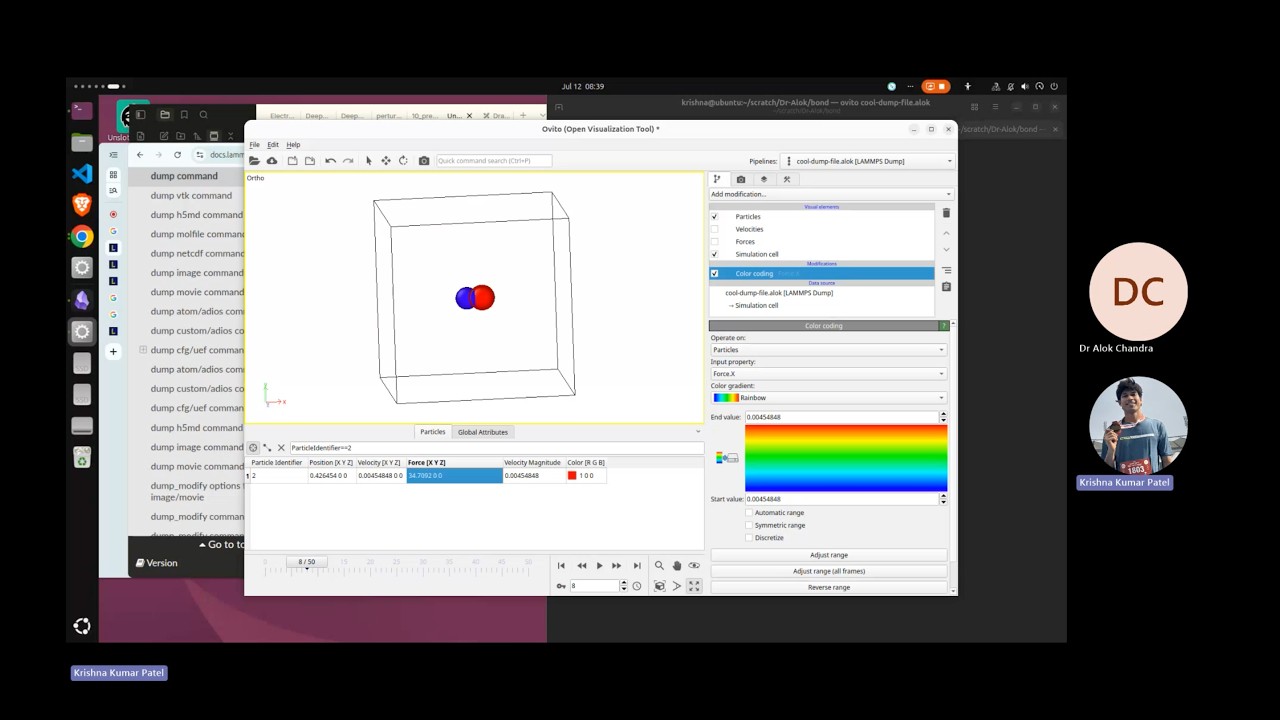Enable the Symmetric range checkbox

(749, 525)
